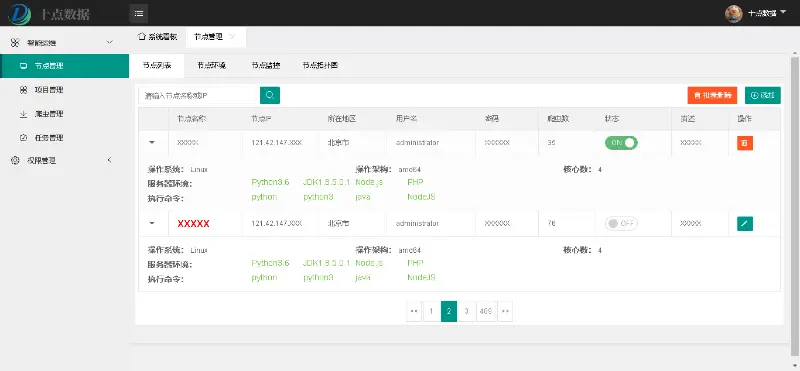Open the fourth sub-tab in node panel

320,66
